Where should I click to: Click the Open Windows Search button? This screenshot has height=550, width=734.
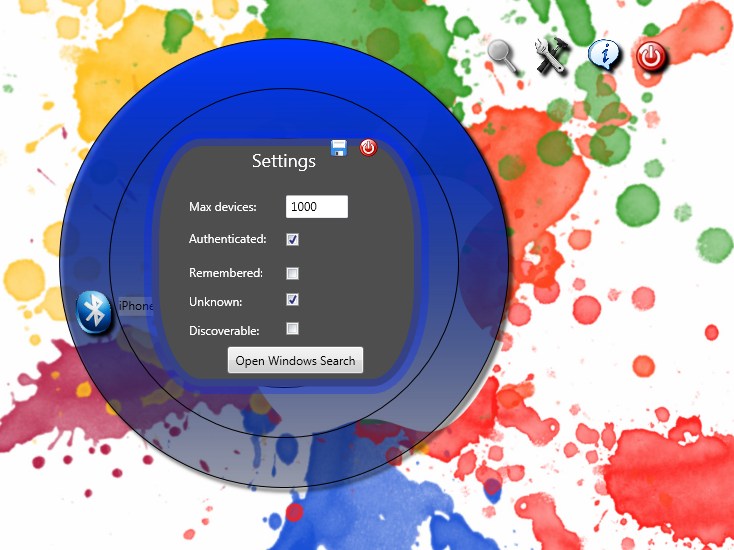[x=295, y=360]
